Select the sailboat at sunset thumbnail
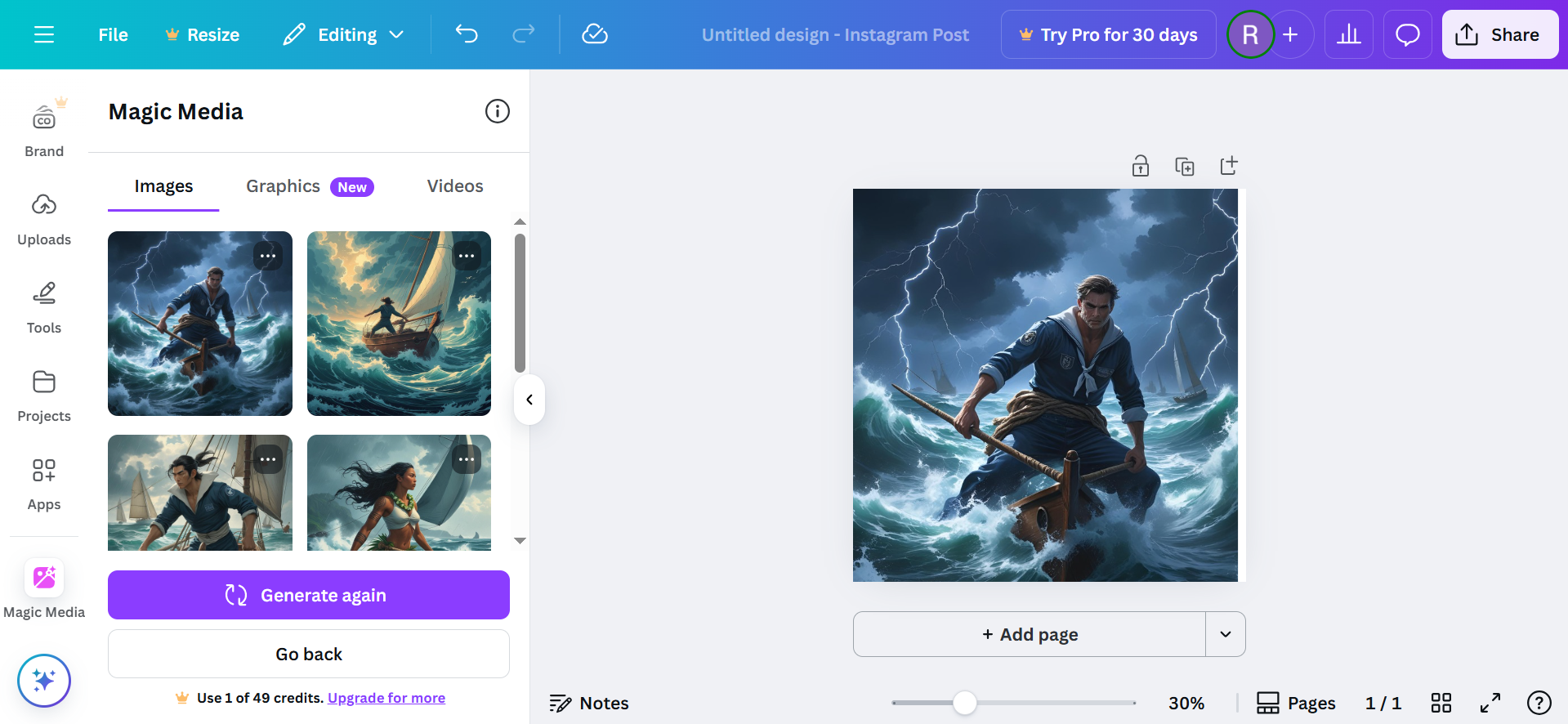The width and height of the screenshot is (1568, 724). point(399,324)
